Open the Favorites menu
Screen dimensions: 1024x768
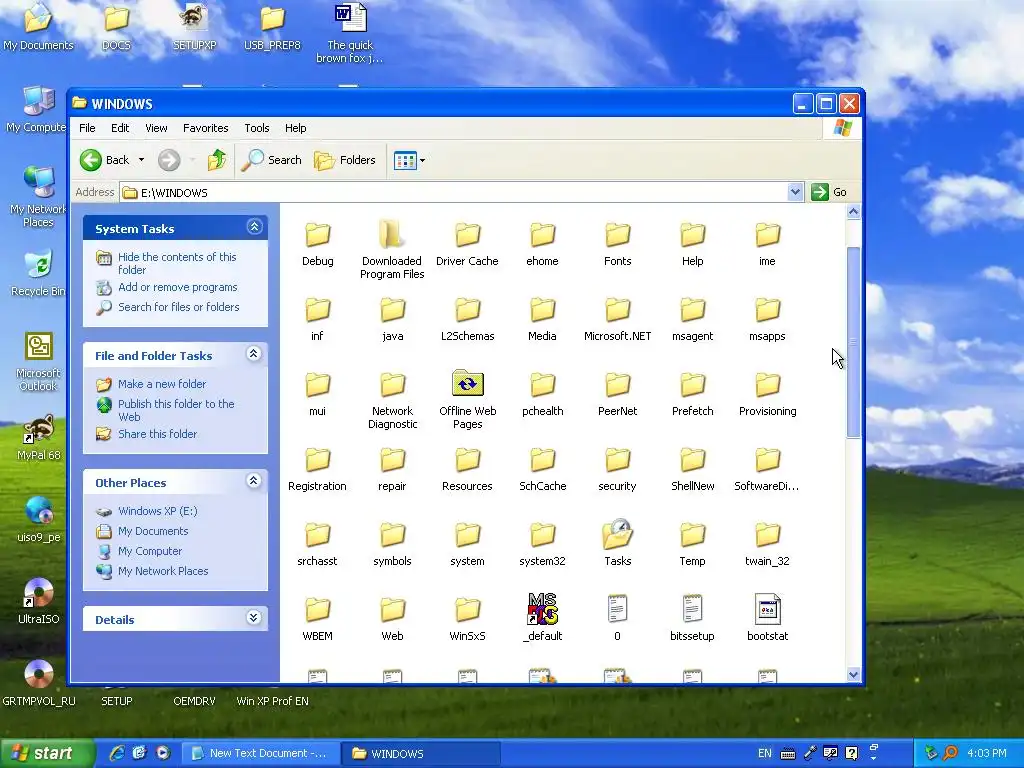206,128
